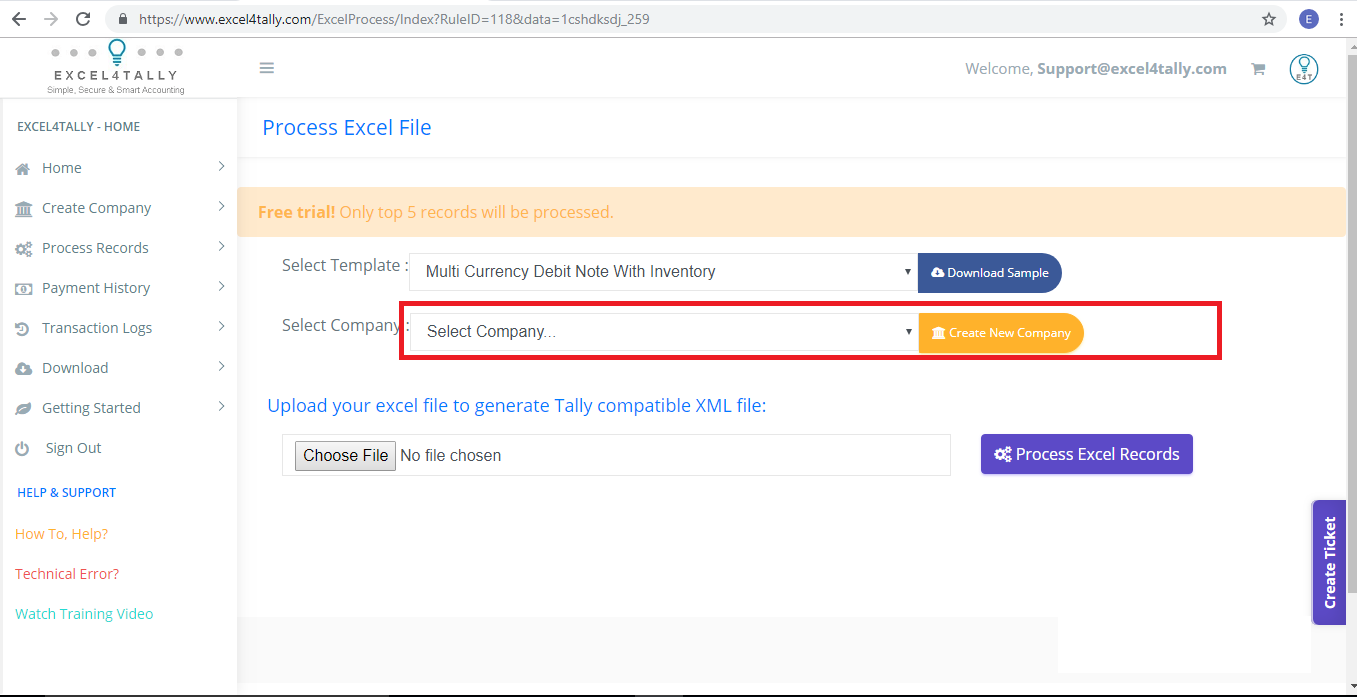Click the Download Sample button

(990, 272)
